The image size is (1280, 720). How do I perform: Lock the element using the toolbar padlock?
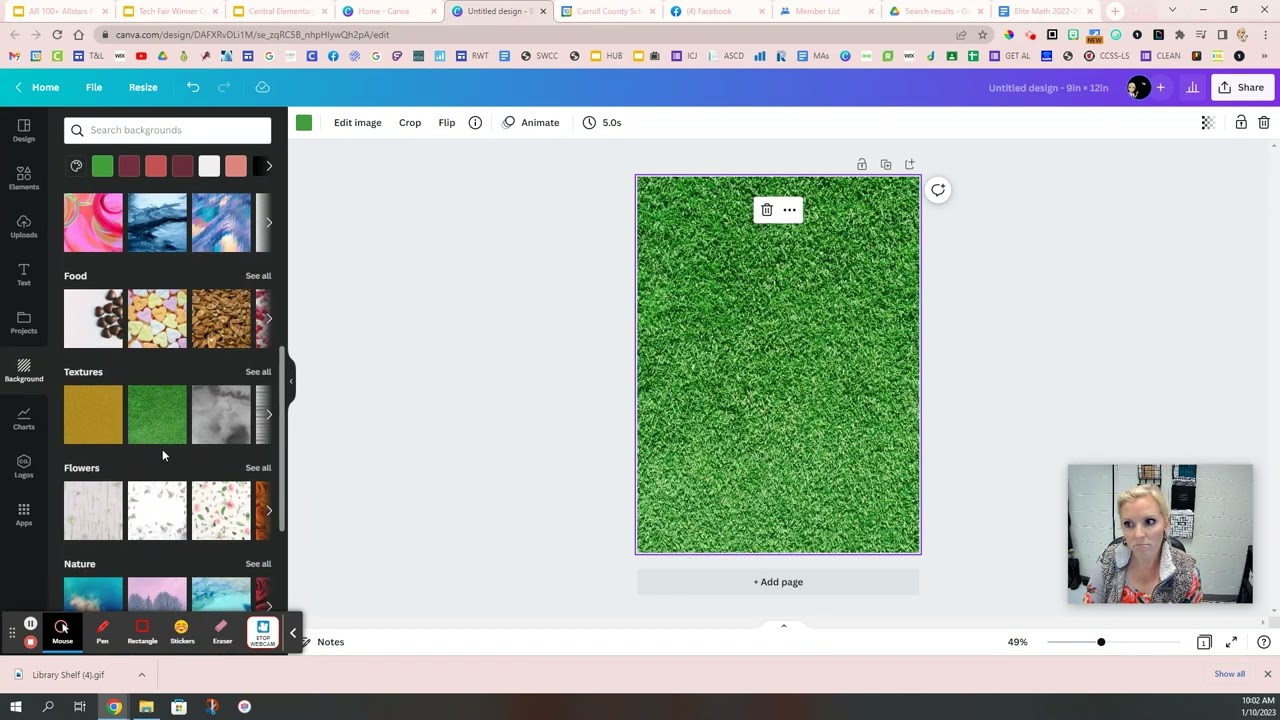[1241, 123]
